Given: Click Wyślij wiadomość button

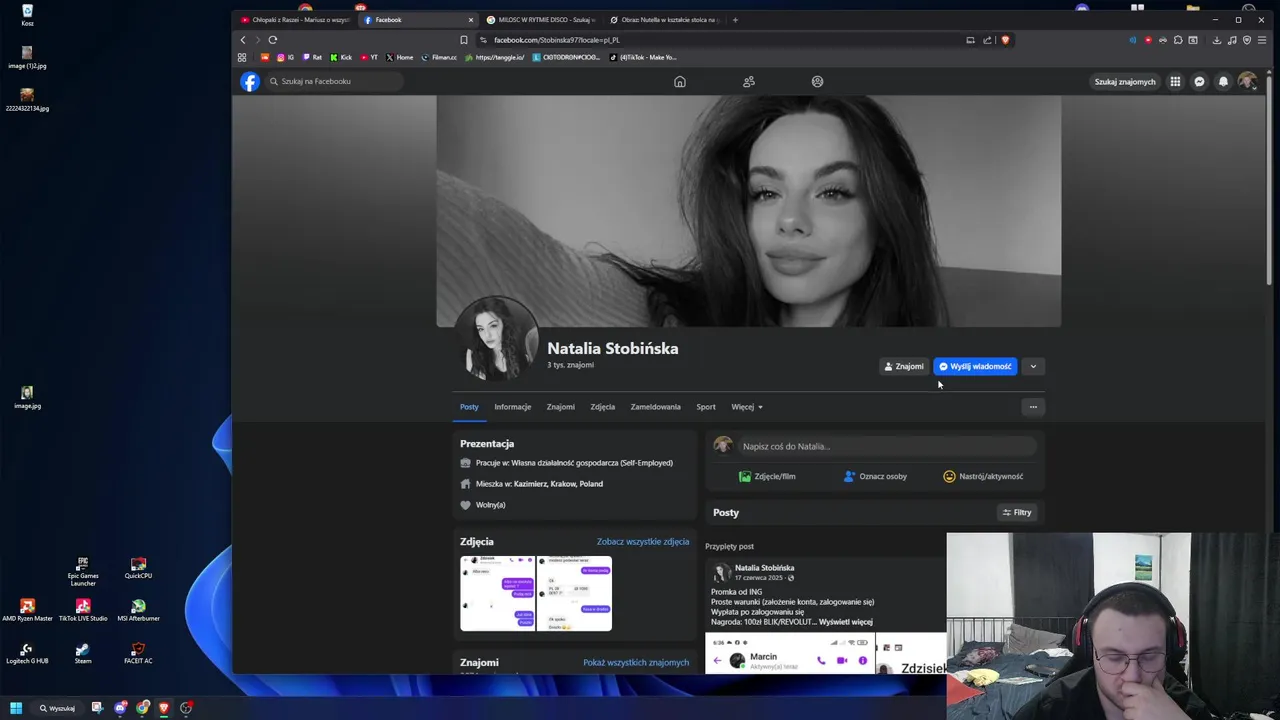Looking at the screenshot, I should 975,367.
